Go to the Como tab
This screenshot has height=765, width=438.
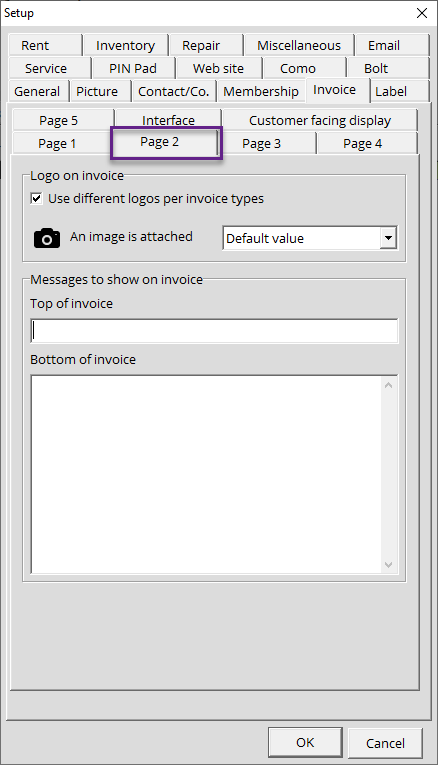point(304,68)
